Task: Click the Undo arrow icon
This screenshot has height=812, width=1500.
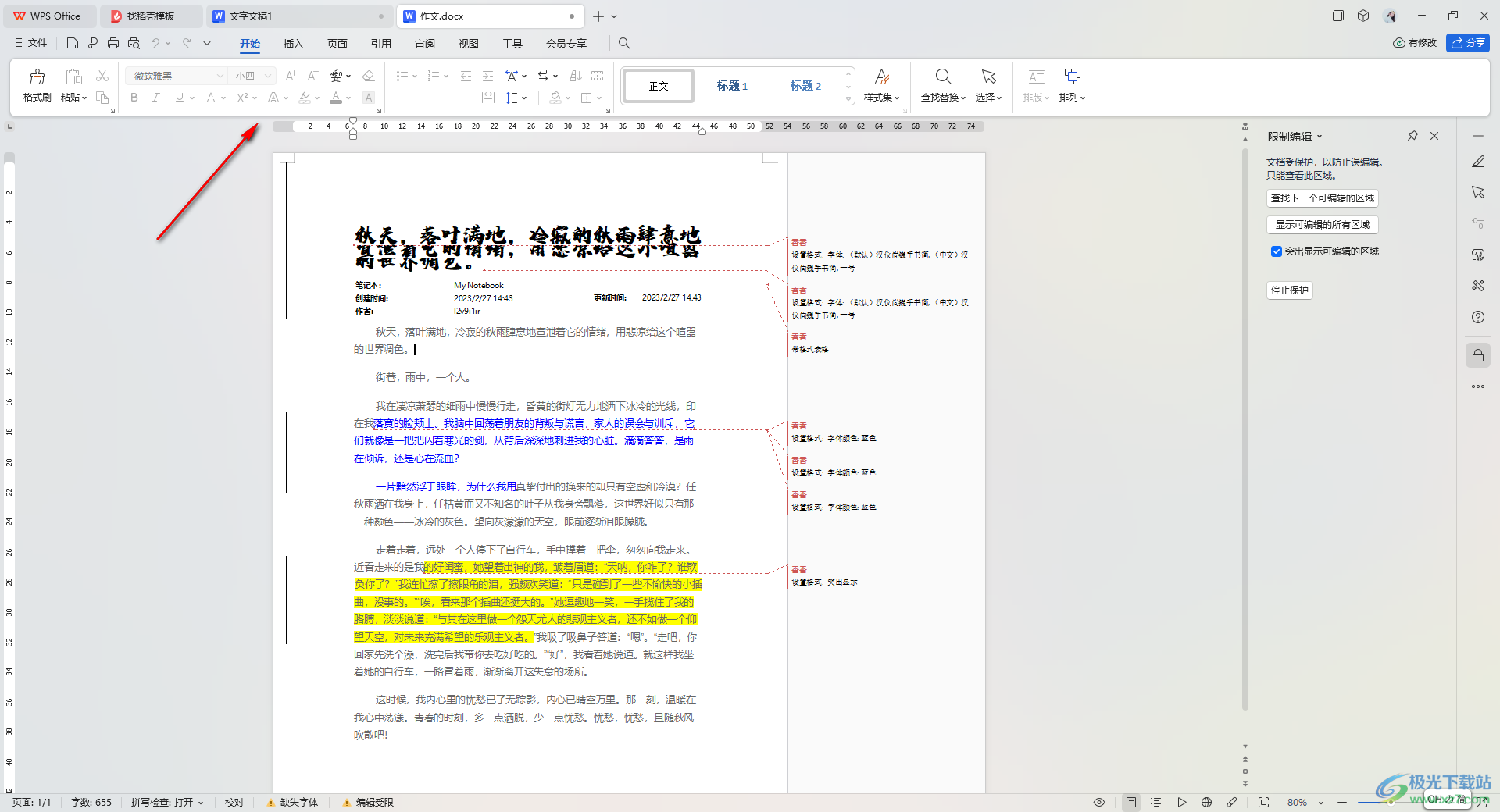Action: click(x=155, y=43)
